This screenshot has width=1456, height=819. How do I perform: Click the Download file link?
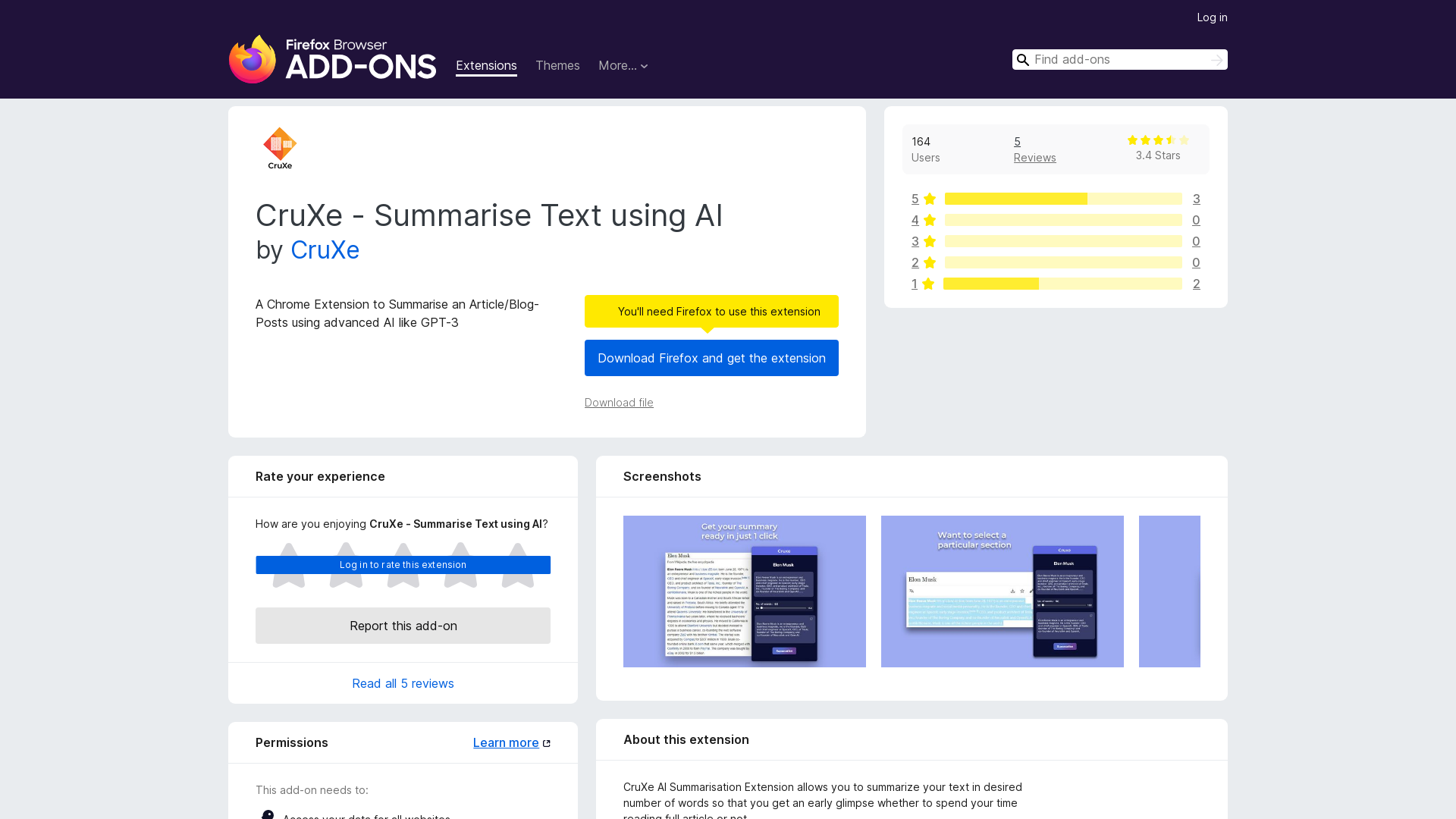619,403
